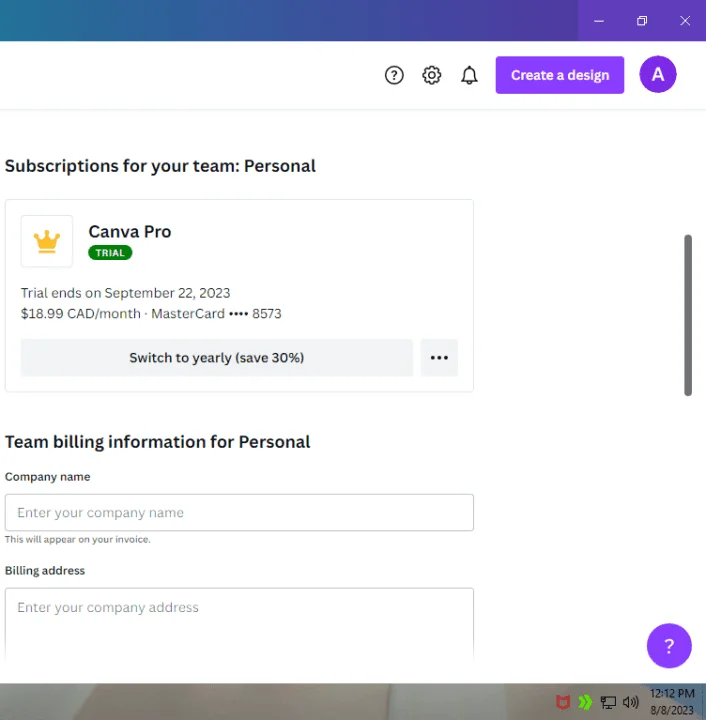Minimize the Canva window
The height and width of the screenshot is (720, 706).
599,21
